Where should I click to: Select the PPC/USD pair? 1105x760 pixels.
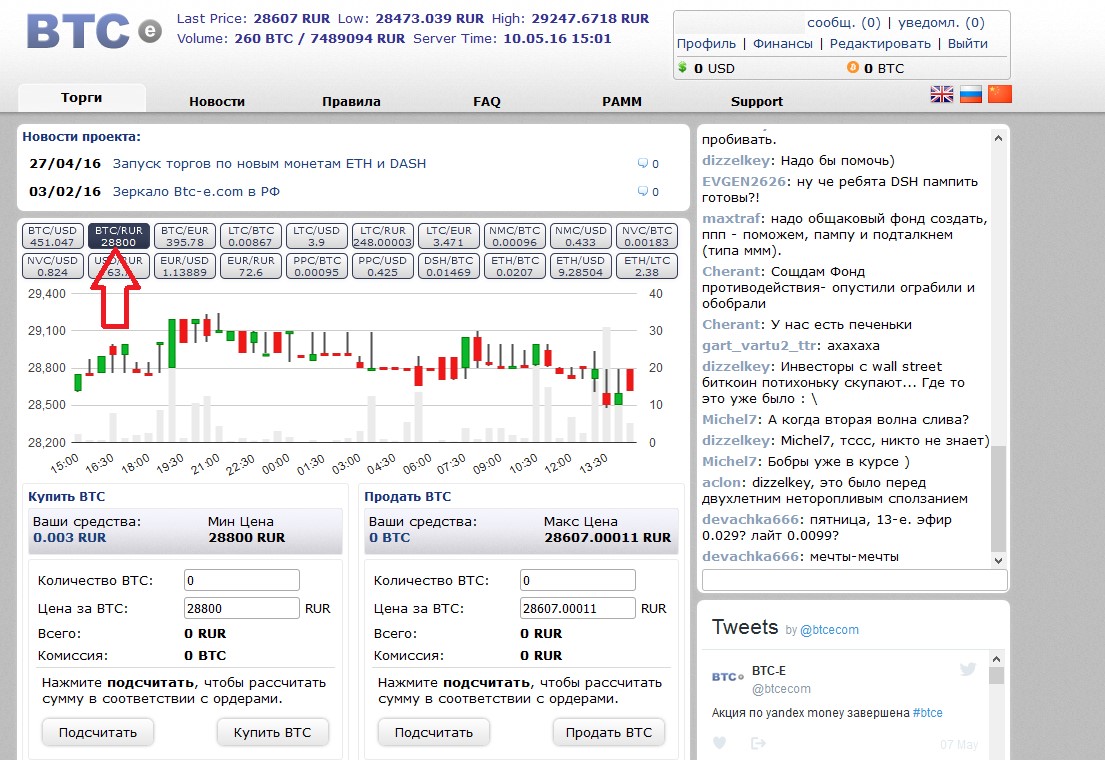(x=383, y=266)
